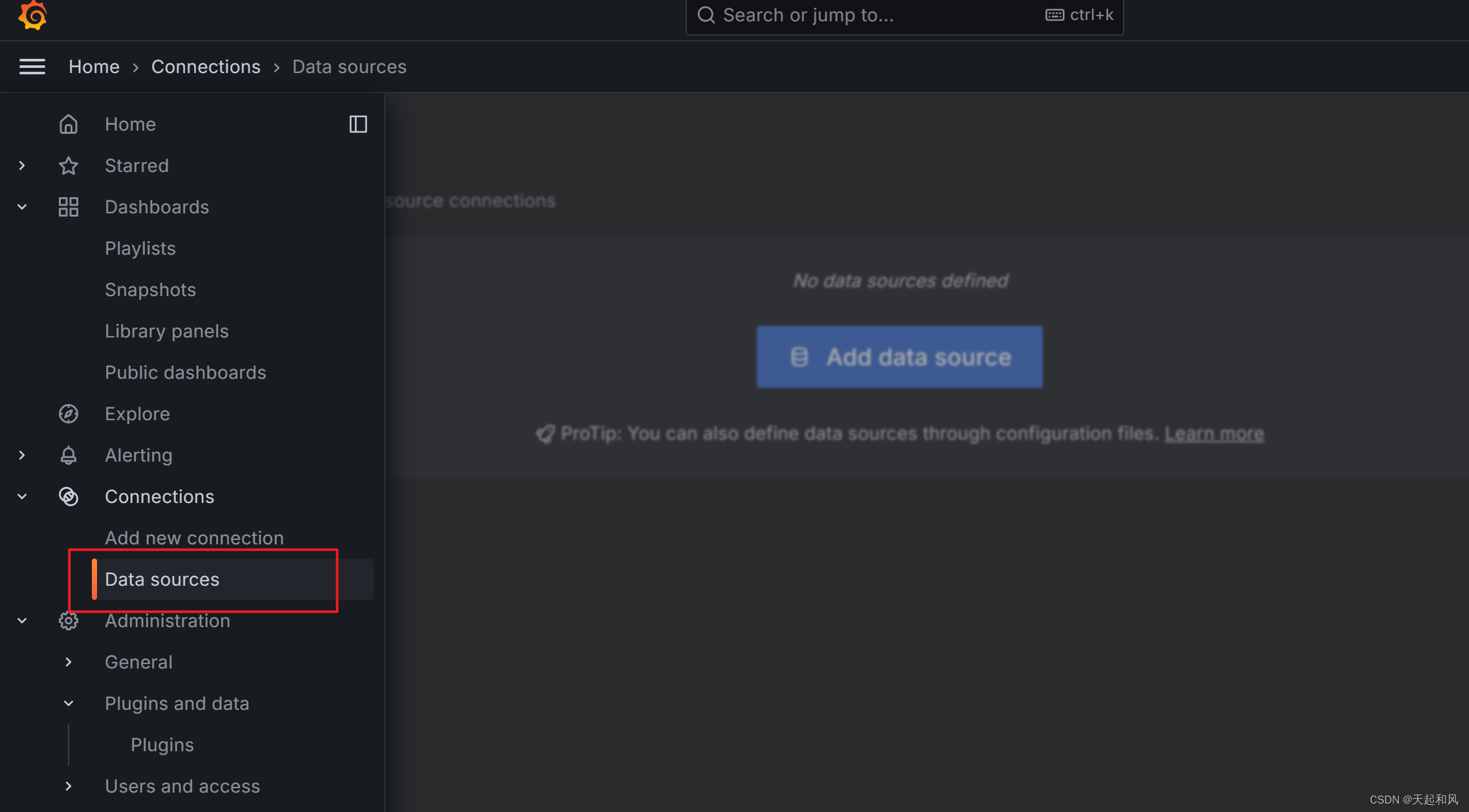Image resolution: width=1469 pixels, height=812 pixels.
Task: Click the Starred star icon
Action: (x=69, y=166)
